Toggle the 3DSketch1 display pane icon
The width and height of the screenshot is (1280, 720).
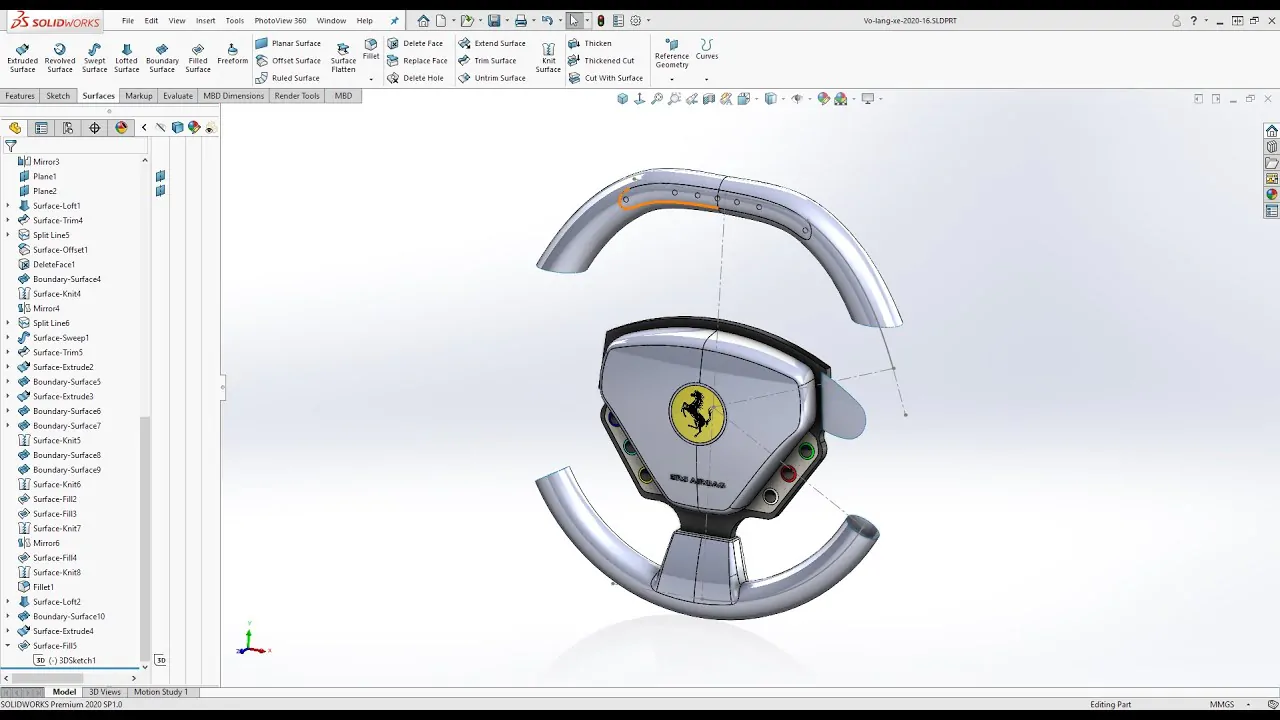click(x=160, y=660)
